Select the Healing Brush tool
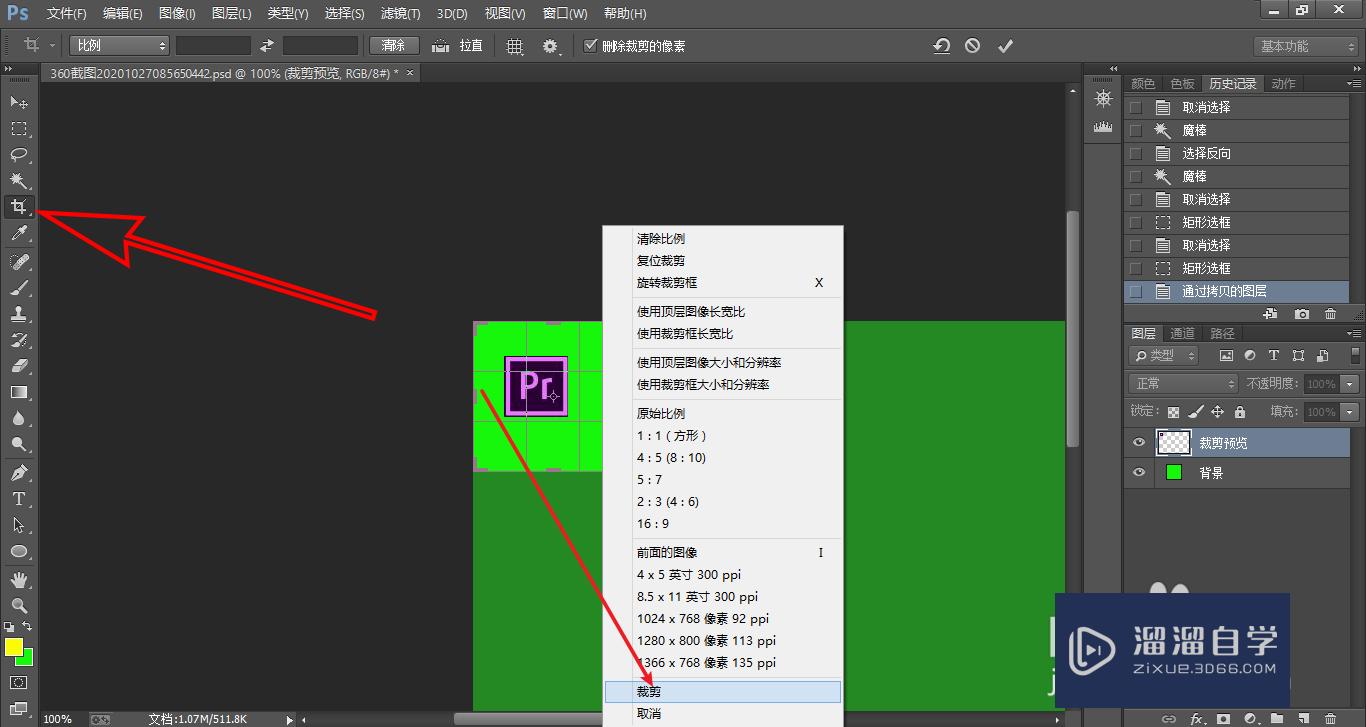The width and height of the screenshot is (1366, 727). 19,261
